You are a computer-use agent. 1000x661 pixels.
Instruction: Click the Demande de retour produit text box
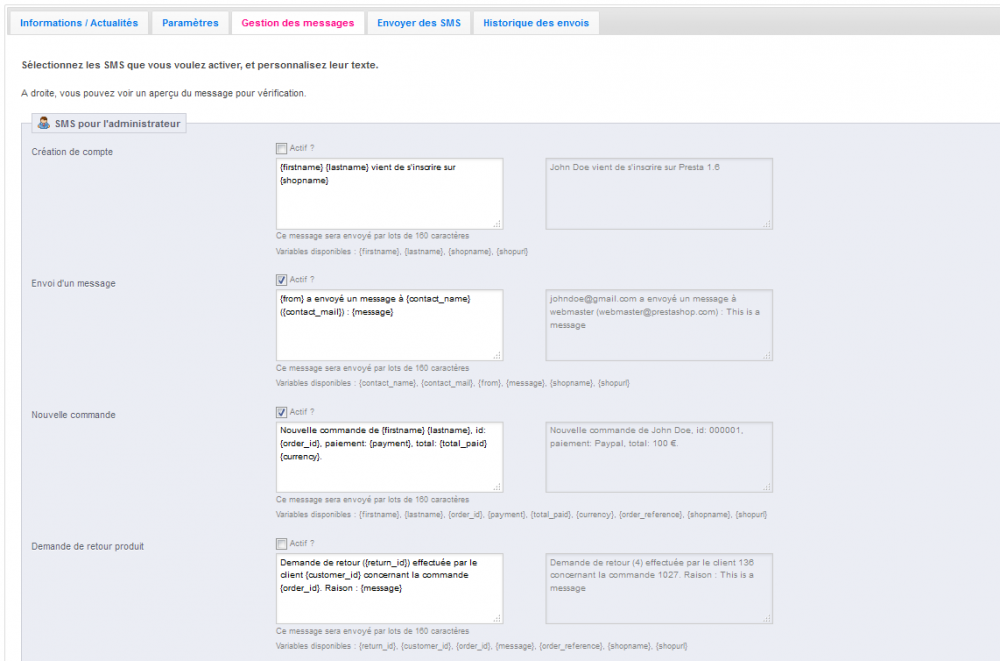[390, 588]
